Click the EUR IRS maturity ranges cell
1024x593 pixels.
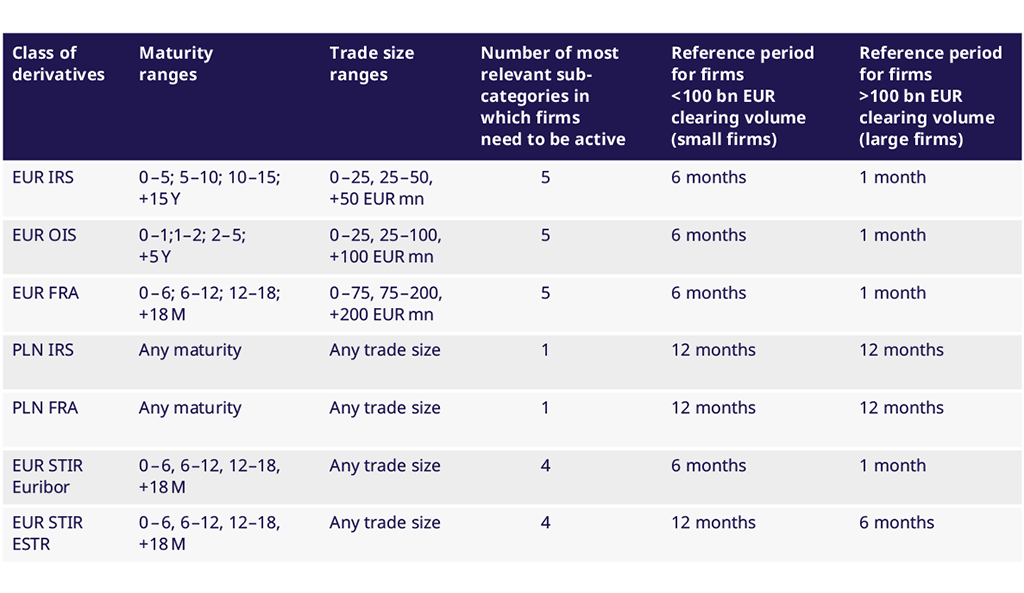click(210, 188)
